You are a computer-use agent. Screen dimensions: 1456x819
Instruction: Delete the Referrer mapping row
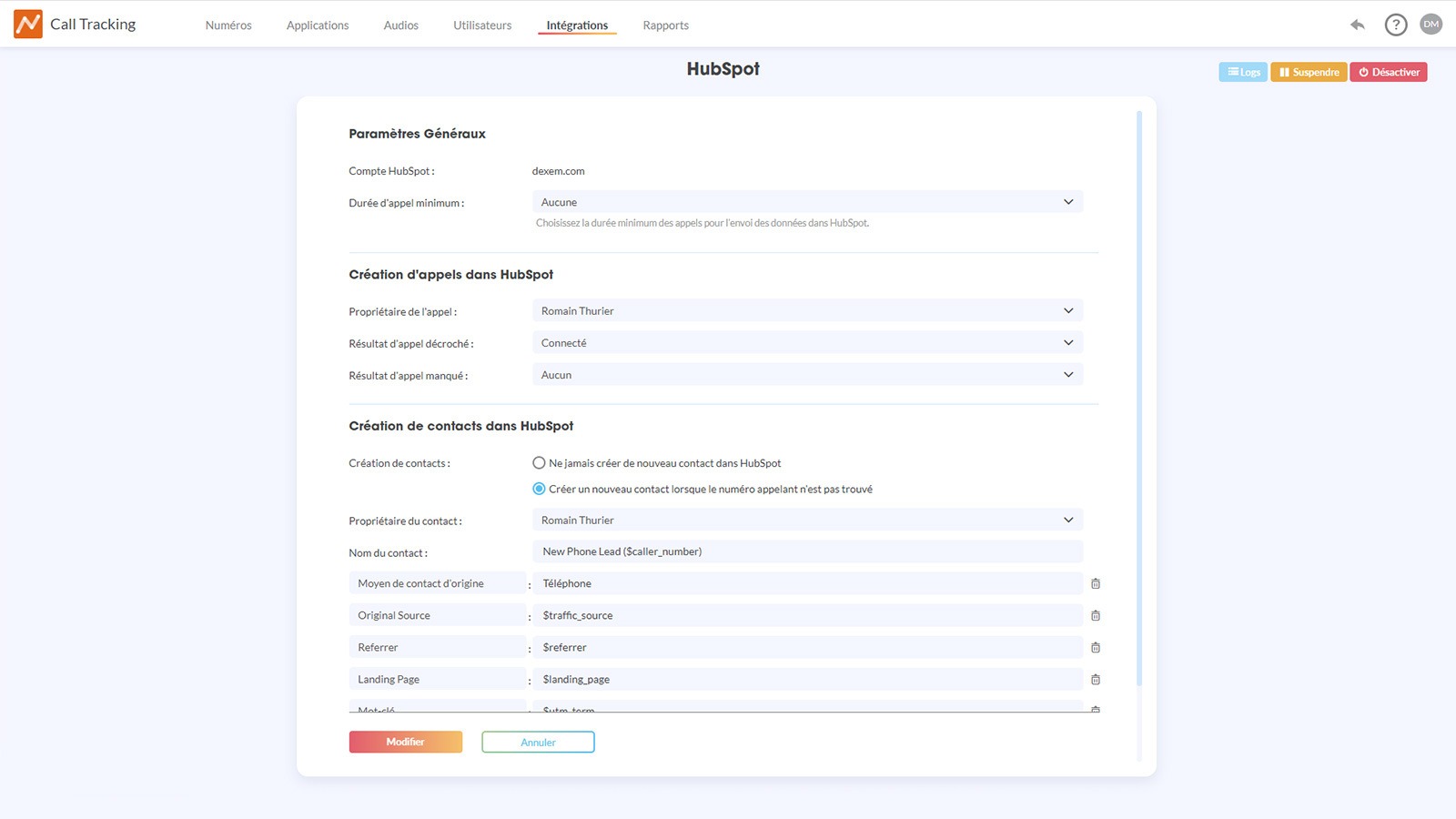point(1095,647)
